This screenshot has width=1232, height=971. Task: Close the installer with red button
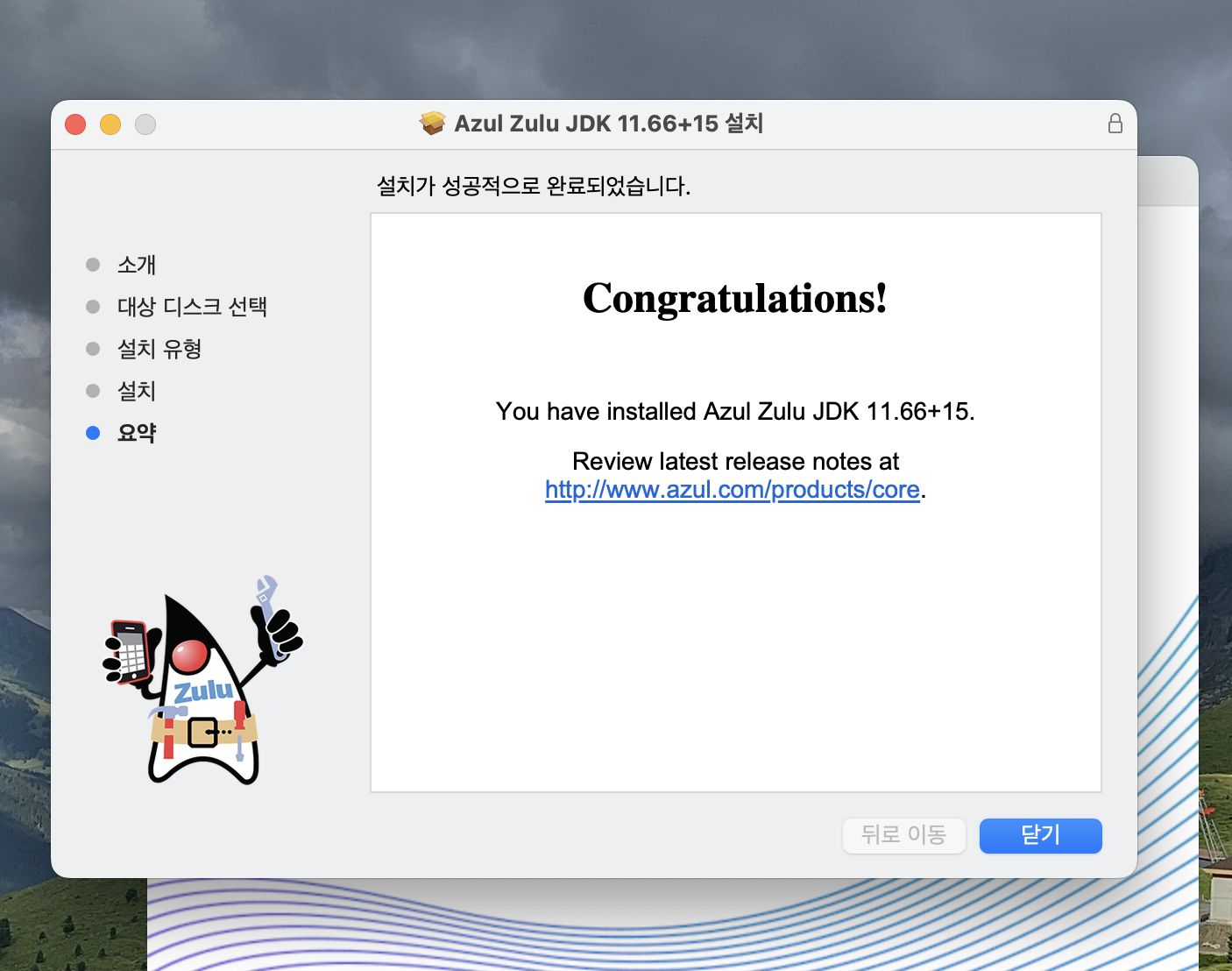75,124
